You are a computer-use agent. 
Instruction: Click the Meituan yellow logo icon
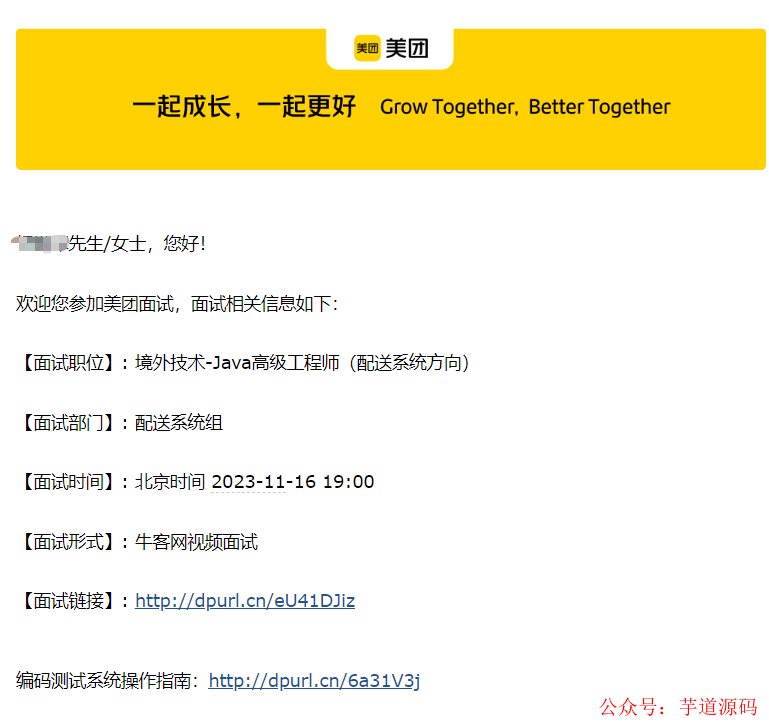367,49
